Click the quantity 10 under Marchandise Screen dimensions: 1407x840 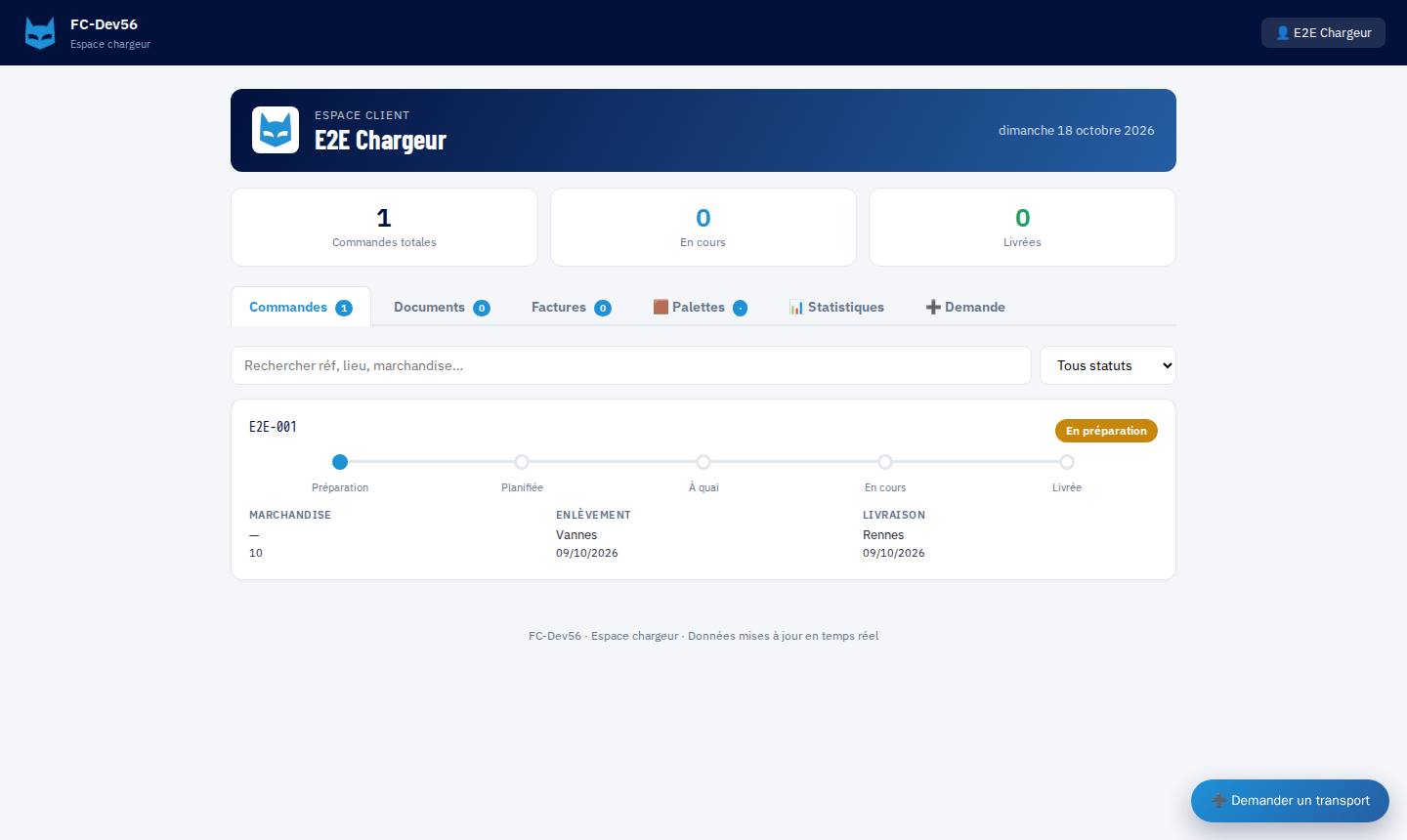(256, 553)
